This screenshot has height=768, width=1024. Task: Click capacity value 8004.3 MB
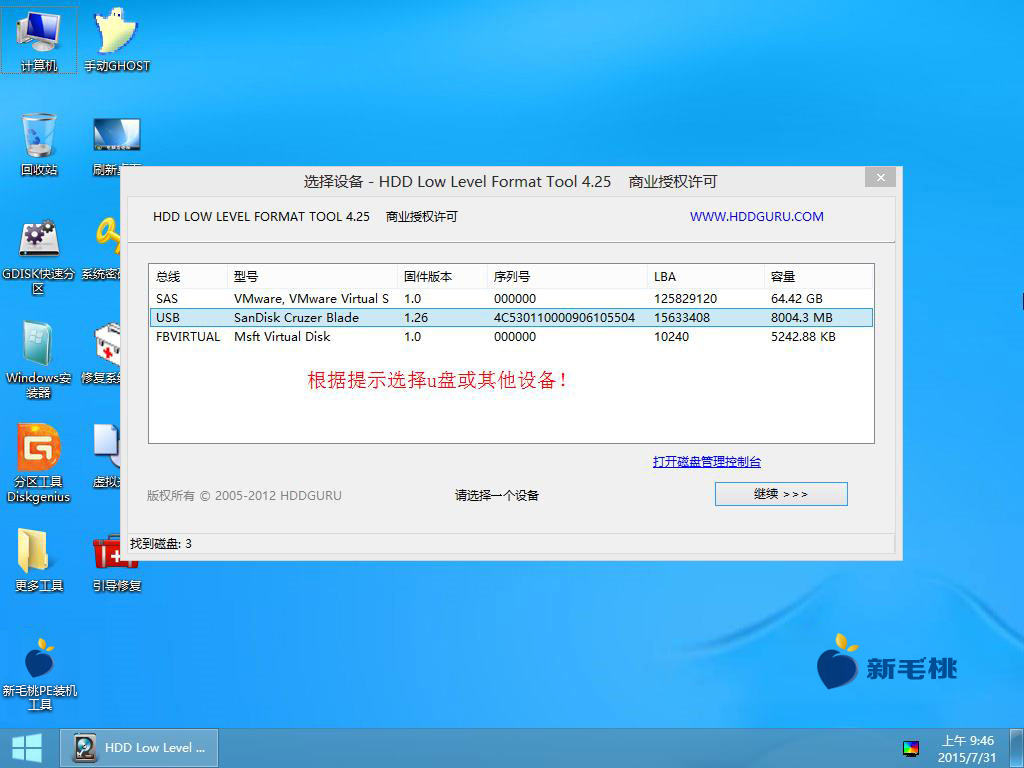802,318
